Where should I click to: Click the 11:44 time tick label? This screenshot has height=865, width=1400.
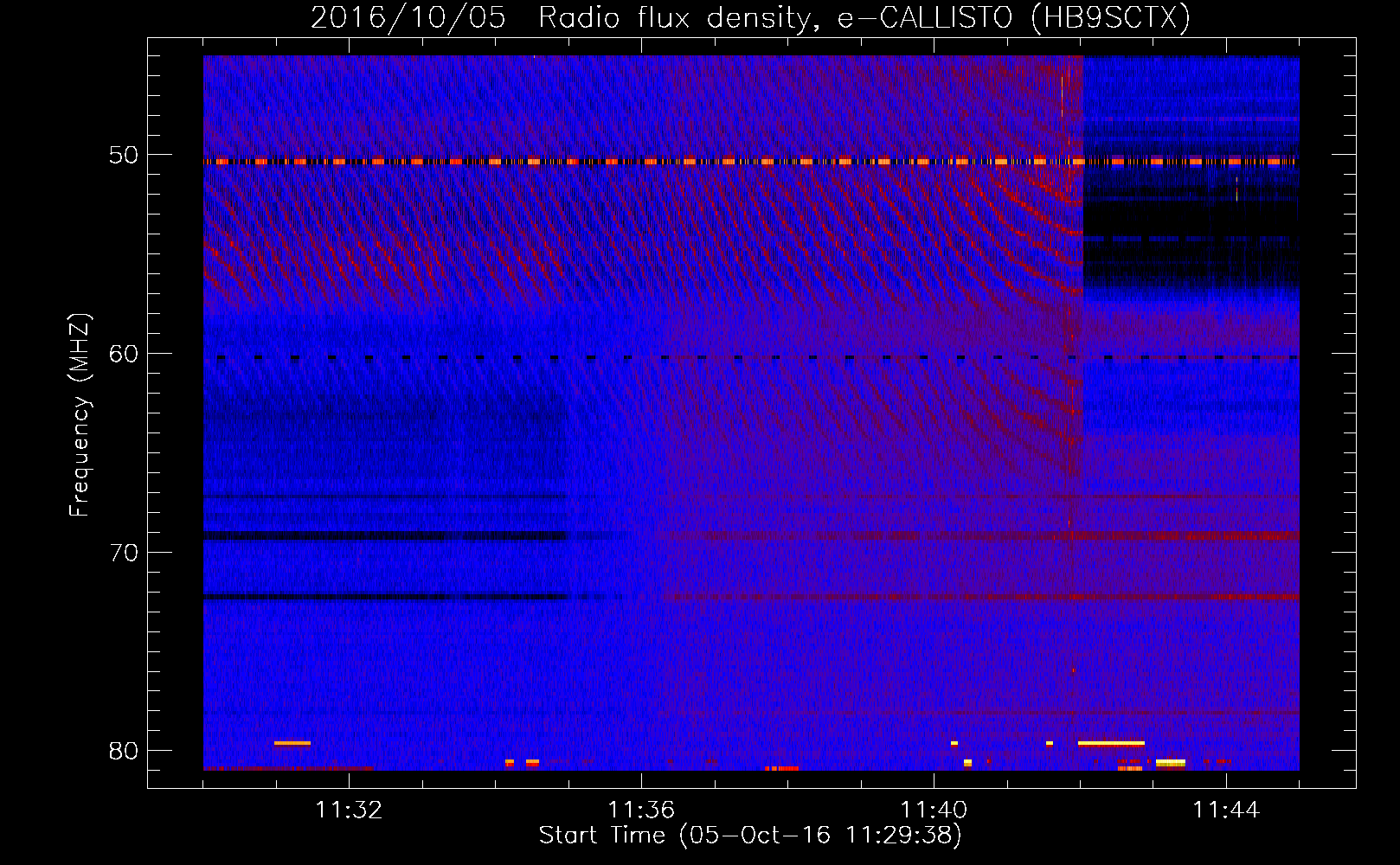pos(1226,810)
